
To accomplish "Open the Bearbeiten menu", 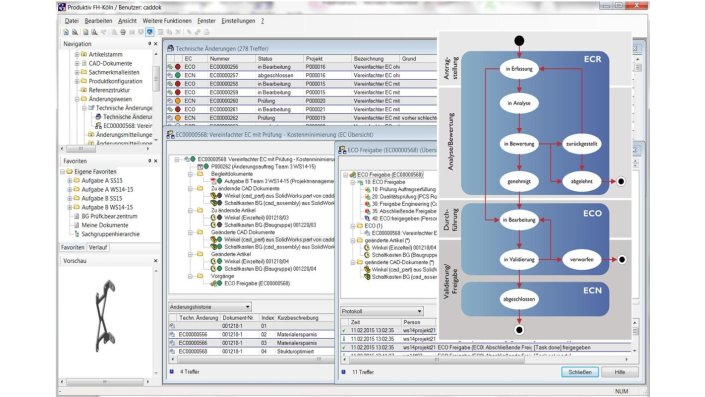I will pyautogui.click(x=98, y=21).
